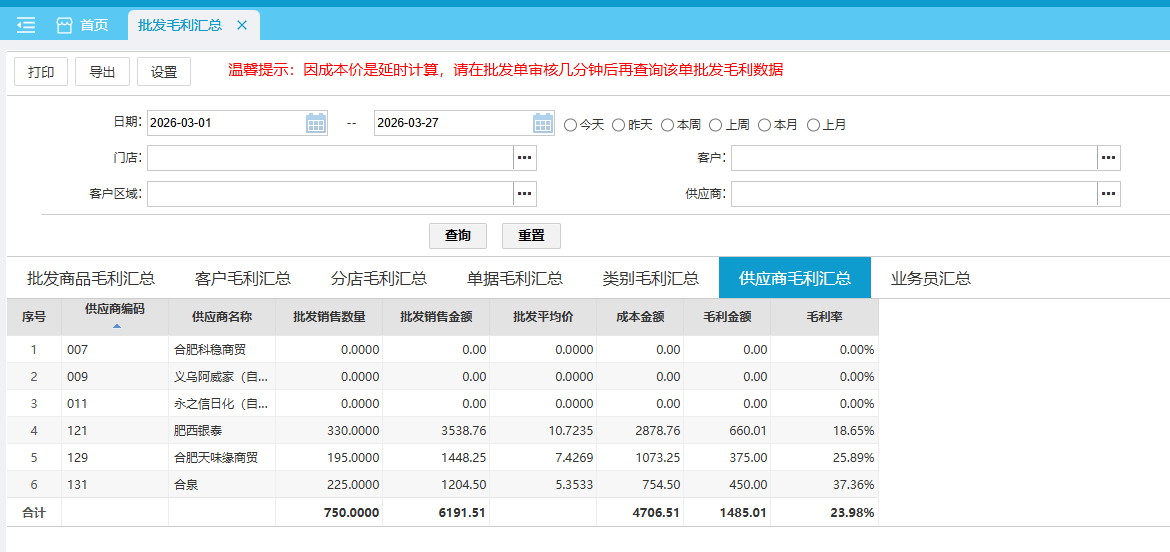Screen dimensions: 1170x552
Task: Open end date calendar picker
Action: [543, 123]
